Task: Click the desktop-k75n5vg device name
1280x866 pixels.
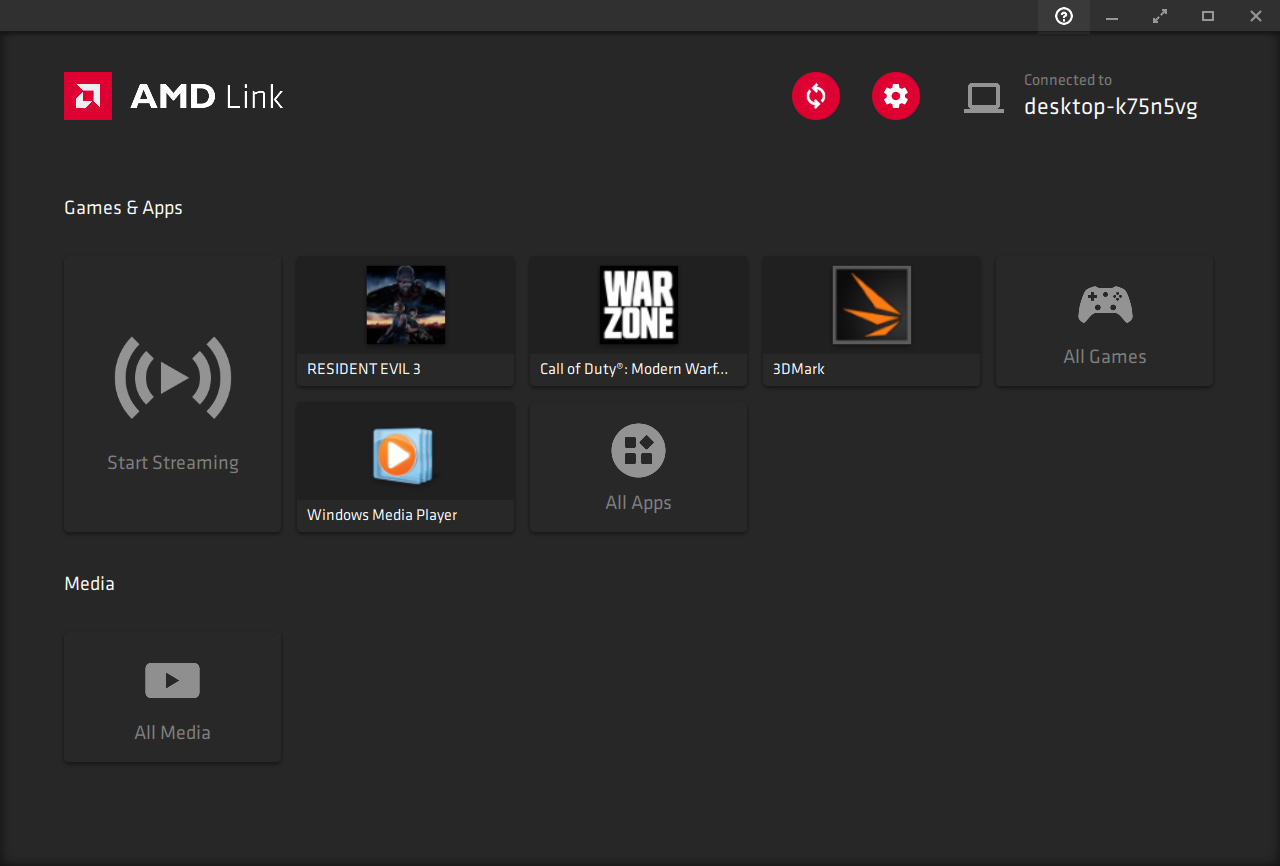Action: pos(1111,107)
